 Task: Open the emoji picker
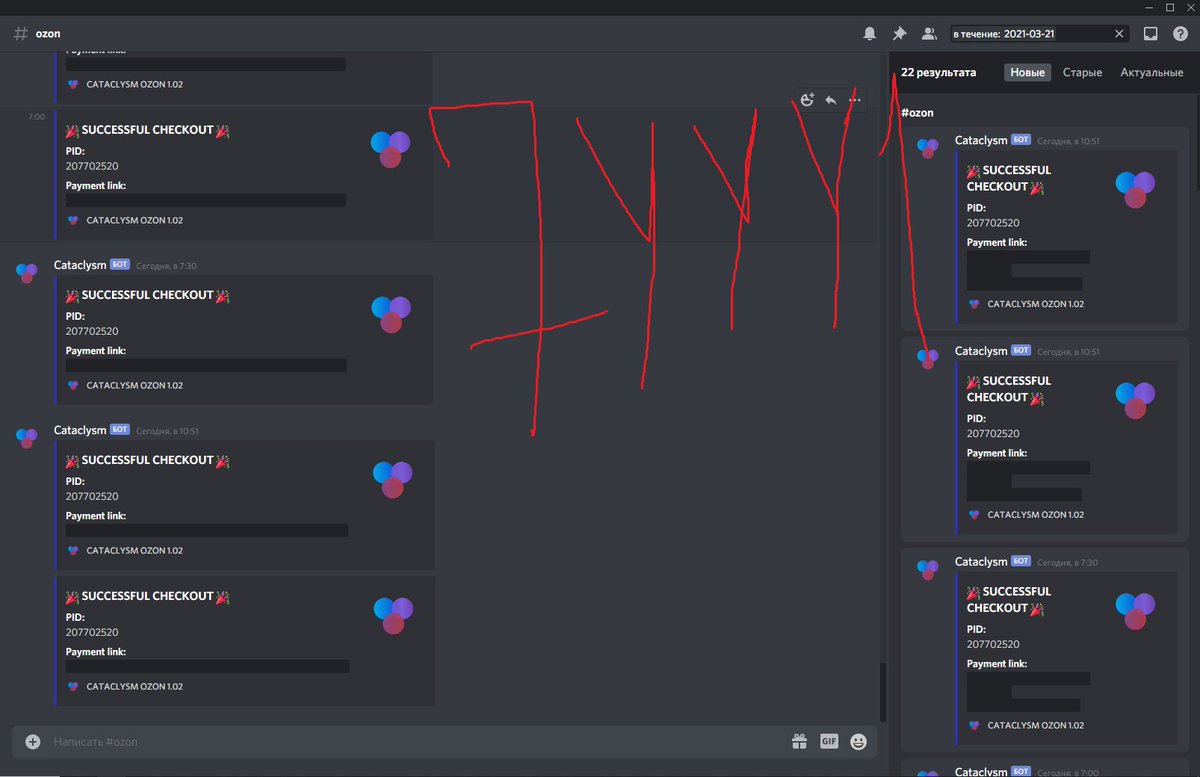[858, 742]
